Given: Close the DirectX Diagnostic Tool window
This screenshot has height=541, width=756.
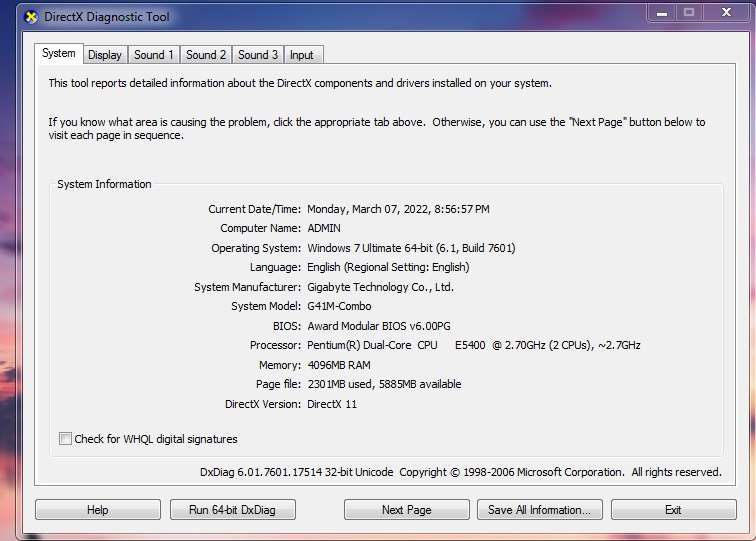Looking at the screenshot, I should pyautogui.click(x=727, y=13).
